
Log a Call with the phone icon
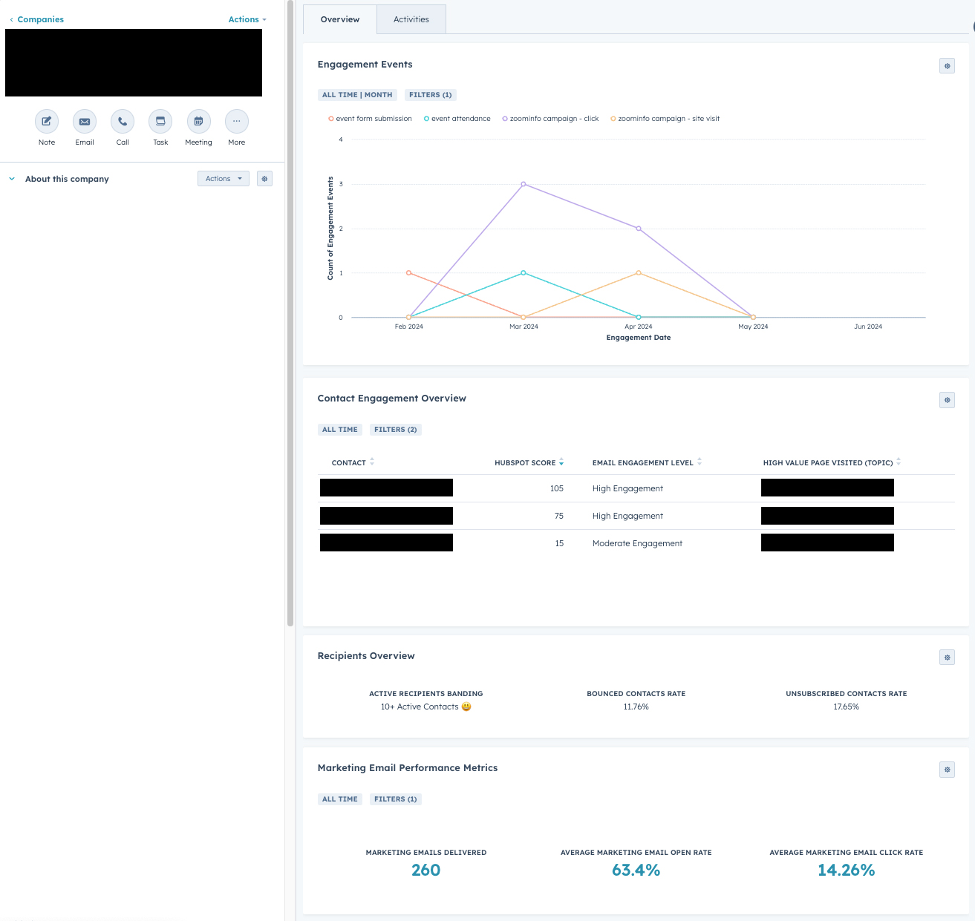coord(123,121)
